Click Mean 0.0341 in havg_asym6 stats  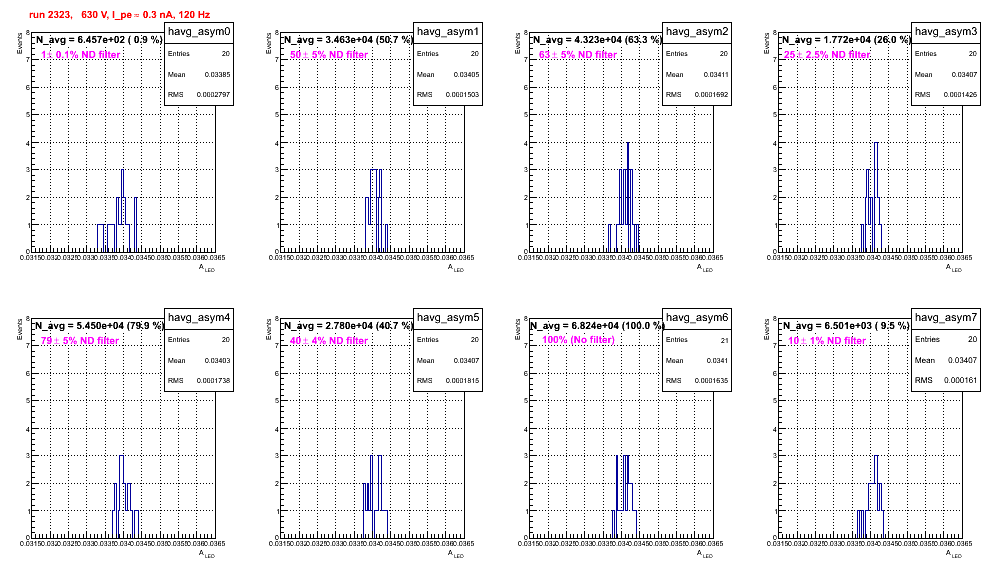[x=697, y=360]
